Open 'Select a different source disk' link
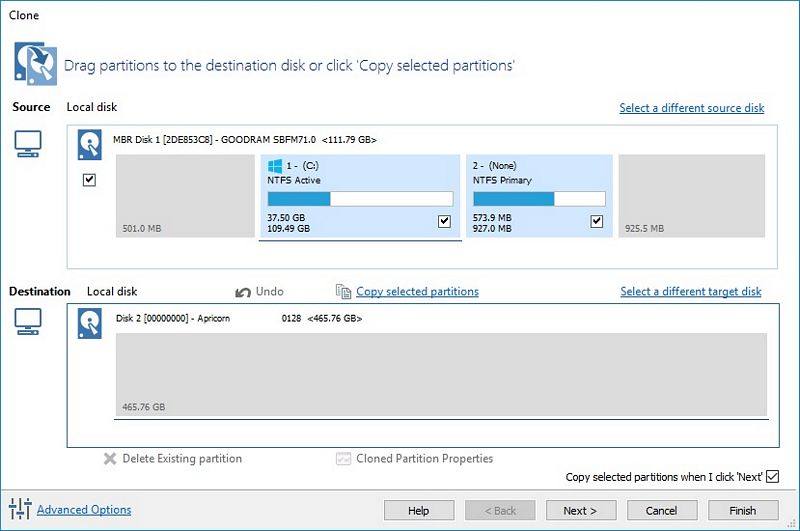The image size is (800, 531). click(x=692, y=108)
